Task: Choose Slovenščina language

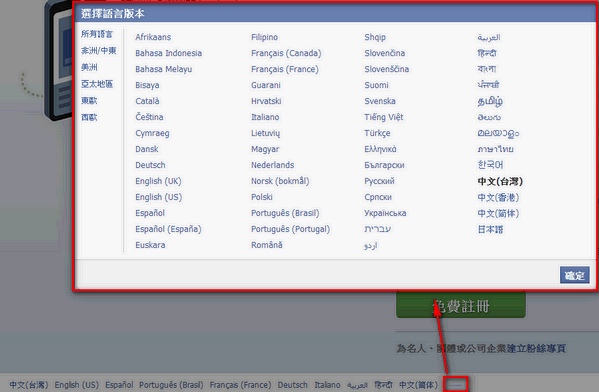Action: click(x=386, y=69)
